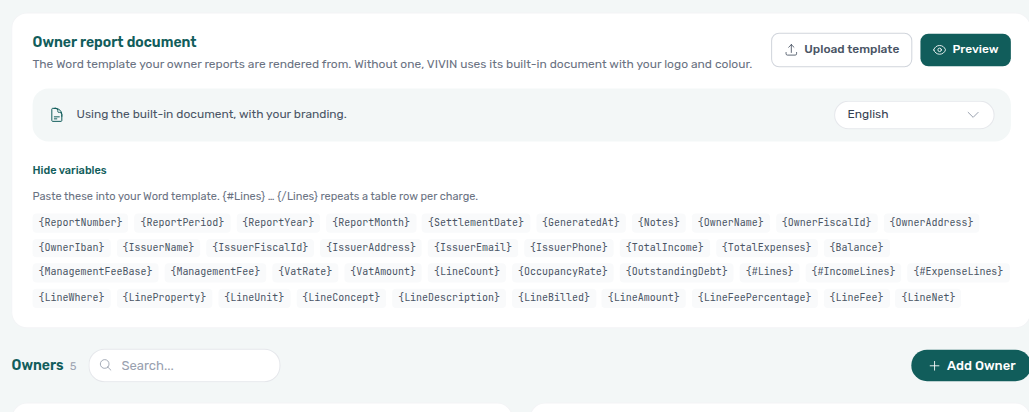
Task: Select the {ReportNumber} variable chip
Action: click(81, 222)
